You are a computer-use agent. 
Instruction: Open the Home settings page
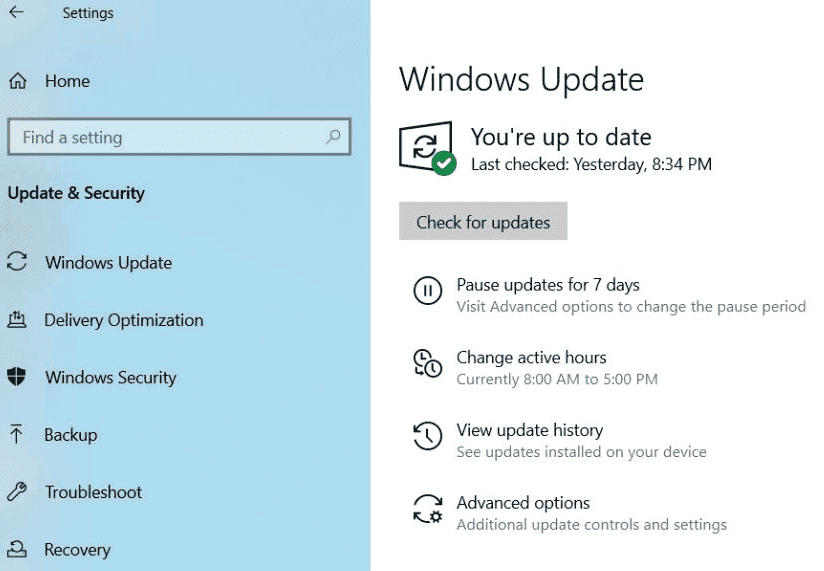pyautogui.click(x=67, y=81)
